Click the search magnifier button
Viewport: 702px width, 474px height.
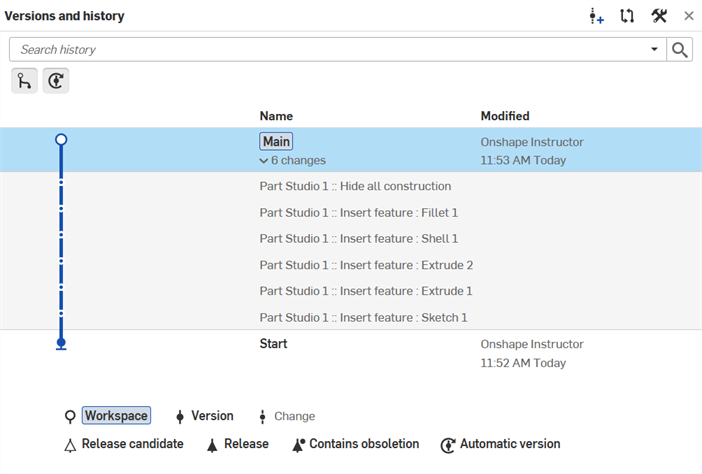point(680,50)
